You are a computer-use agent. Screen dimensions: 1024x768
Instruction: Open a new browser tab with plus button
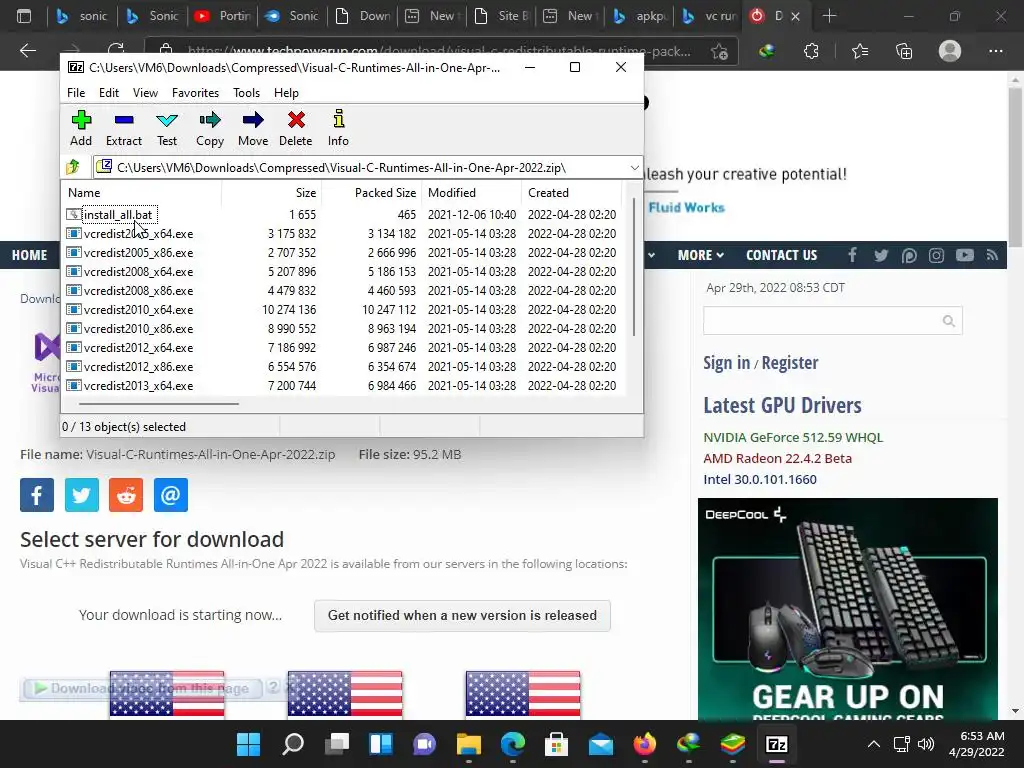829,16
